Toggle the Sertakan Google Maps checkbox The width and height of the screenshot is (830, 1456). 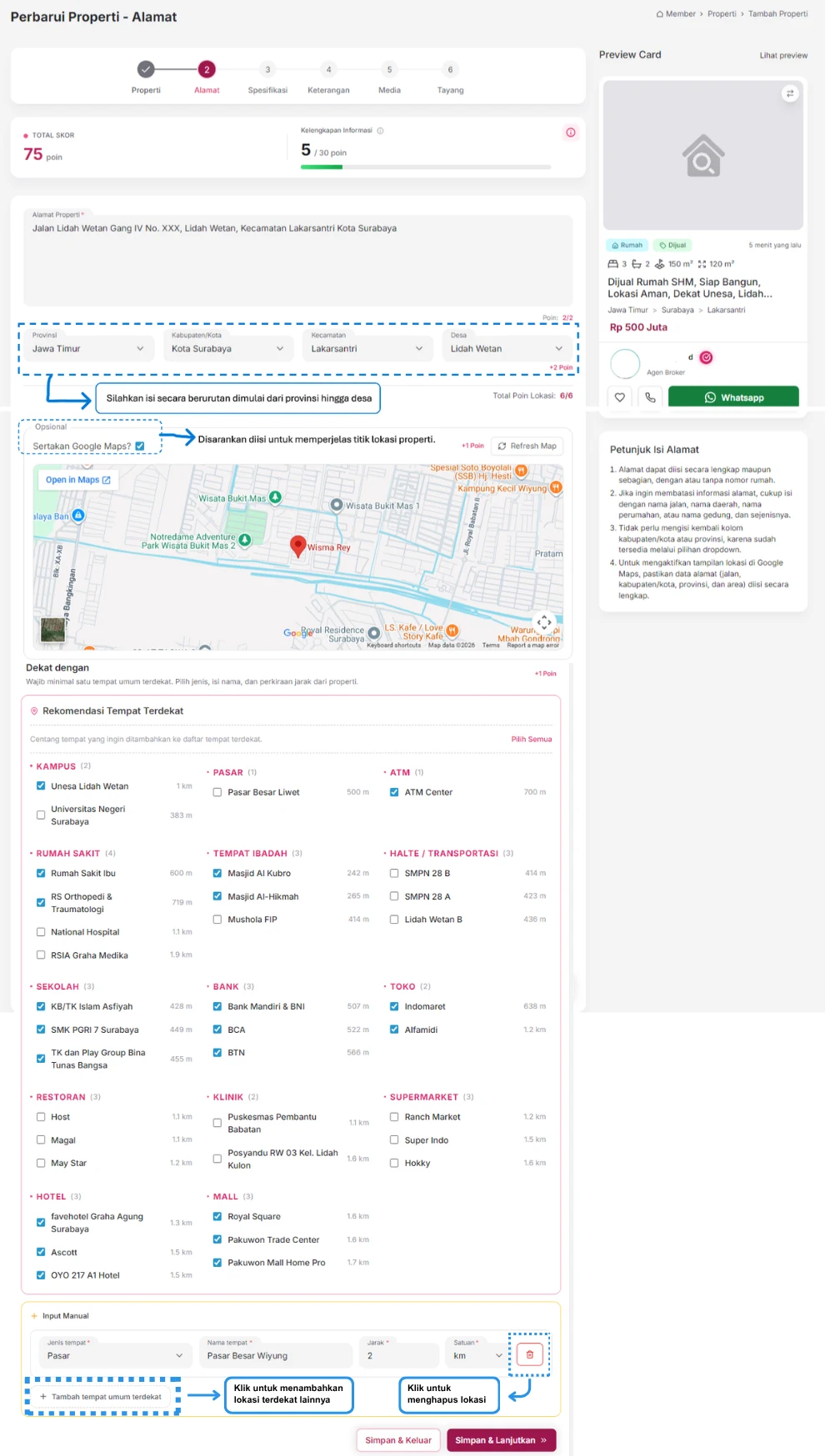click(x=140, y=446)
